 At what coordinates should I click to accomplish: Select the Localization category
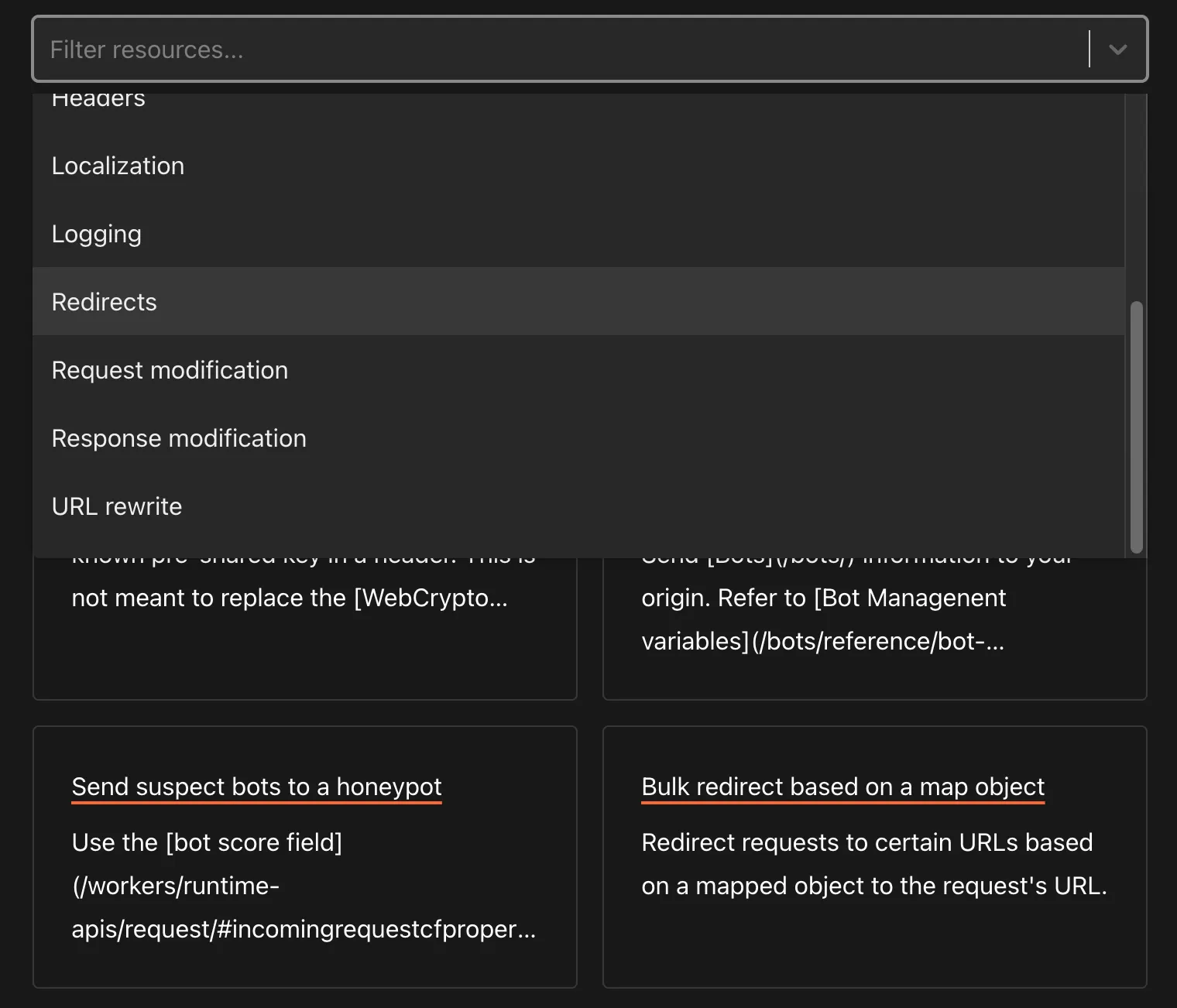118,165
